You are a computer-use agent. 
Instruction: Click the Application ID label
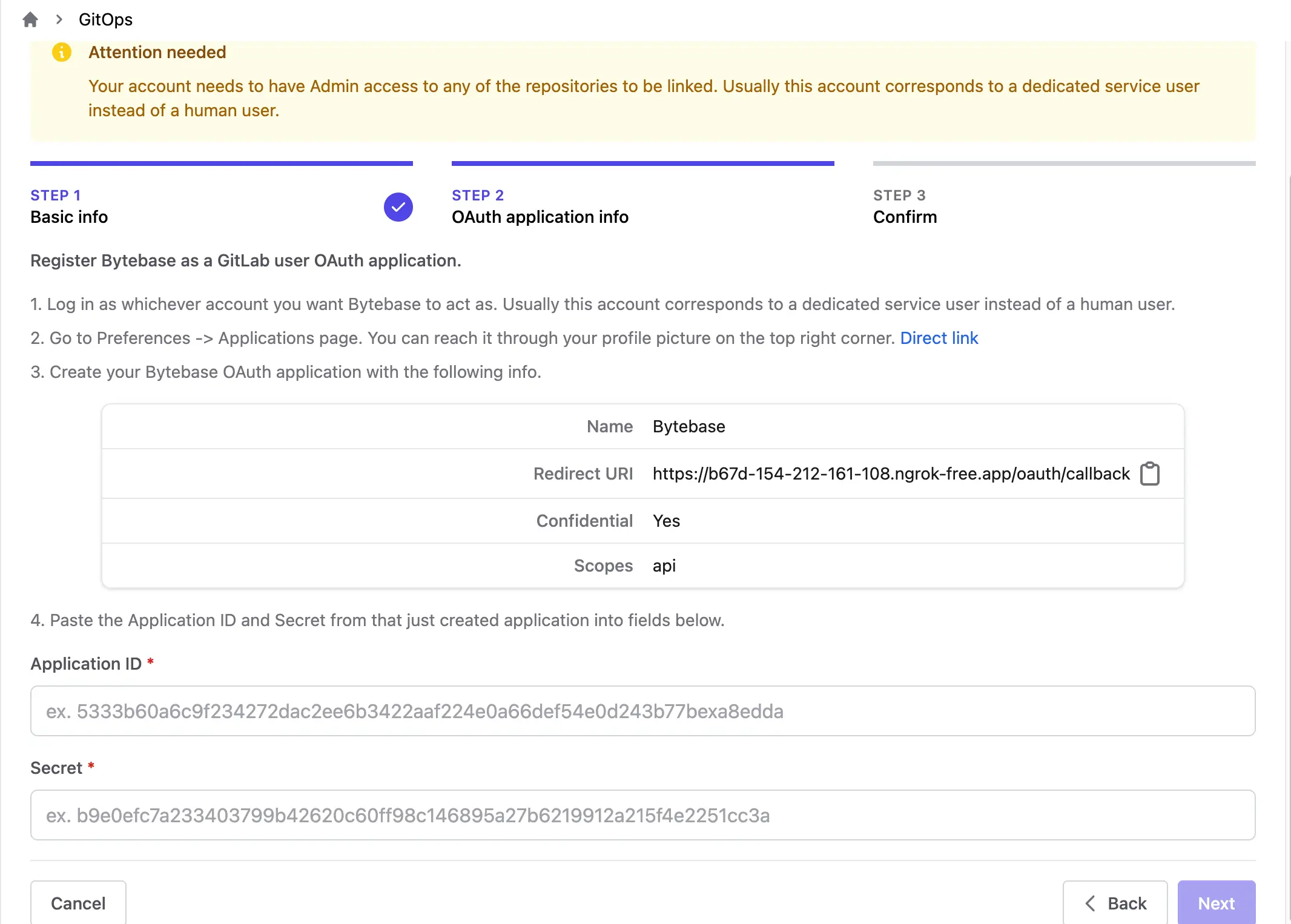pyautogui.click(x=86, y=664)
